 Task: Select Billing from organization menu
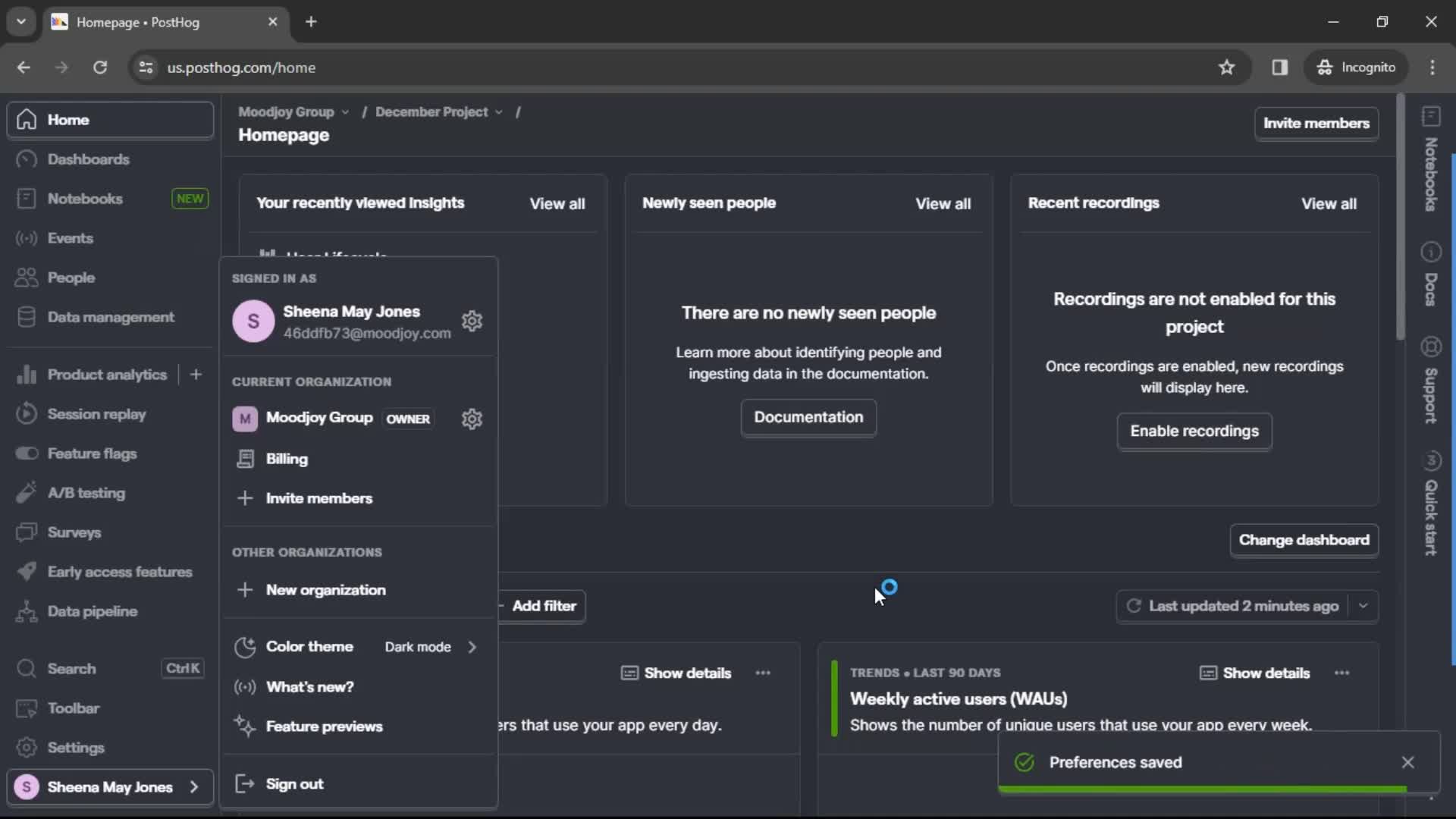(x=287, y=458)
